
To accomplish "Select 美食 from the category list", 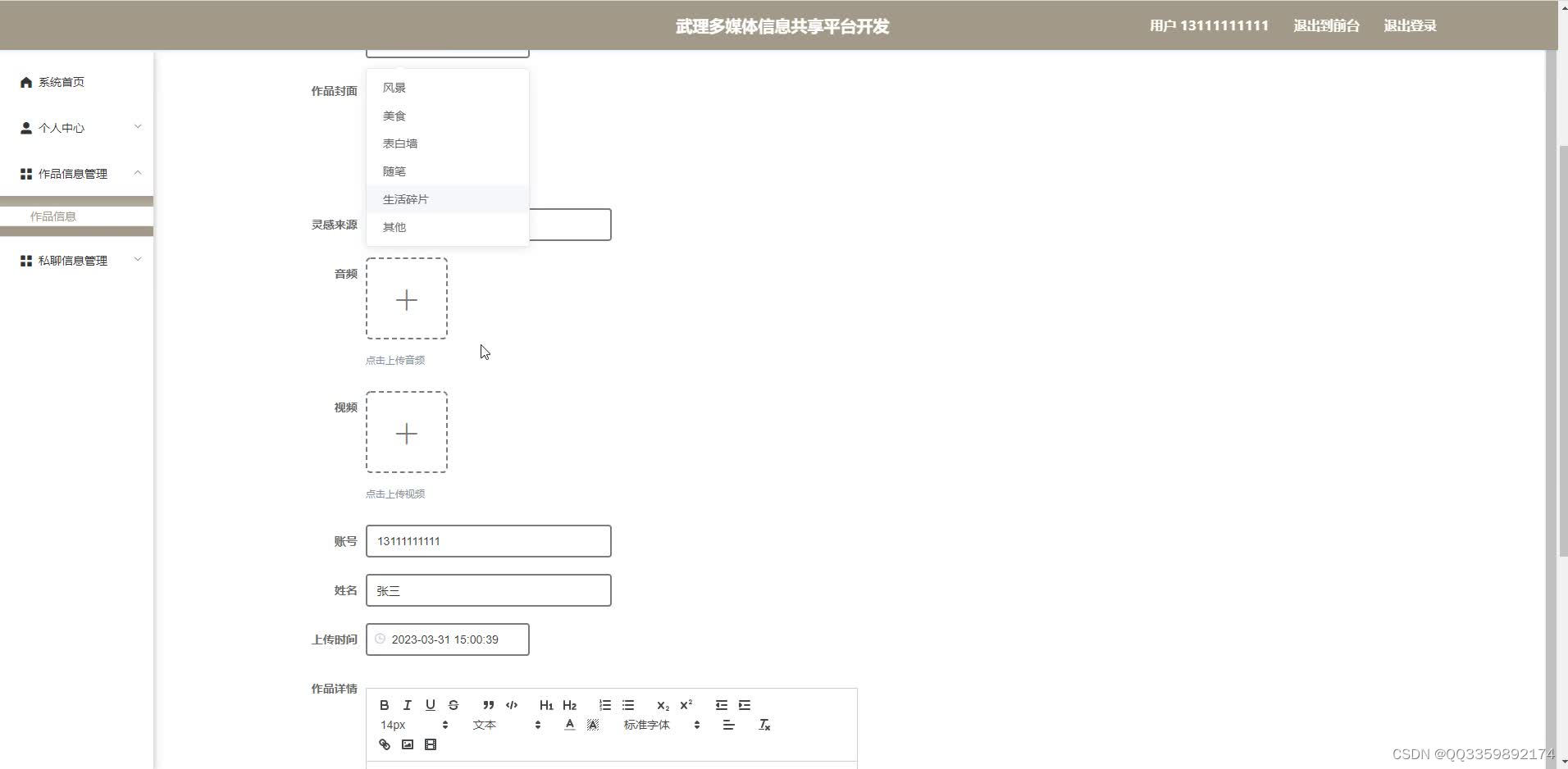I will click(x=448, y=116).
